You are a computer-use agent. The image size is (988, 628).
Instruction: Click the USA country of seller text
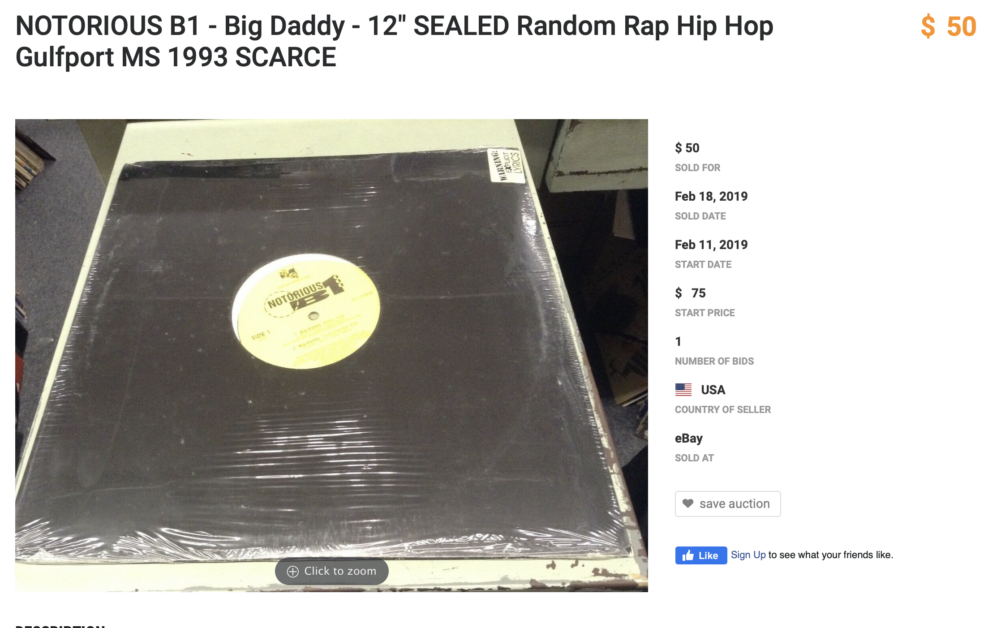point(713,390)
